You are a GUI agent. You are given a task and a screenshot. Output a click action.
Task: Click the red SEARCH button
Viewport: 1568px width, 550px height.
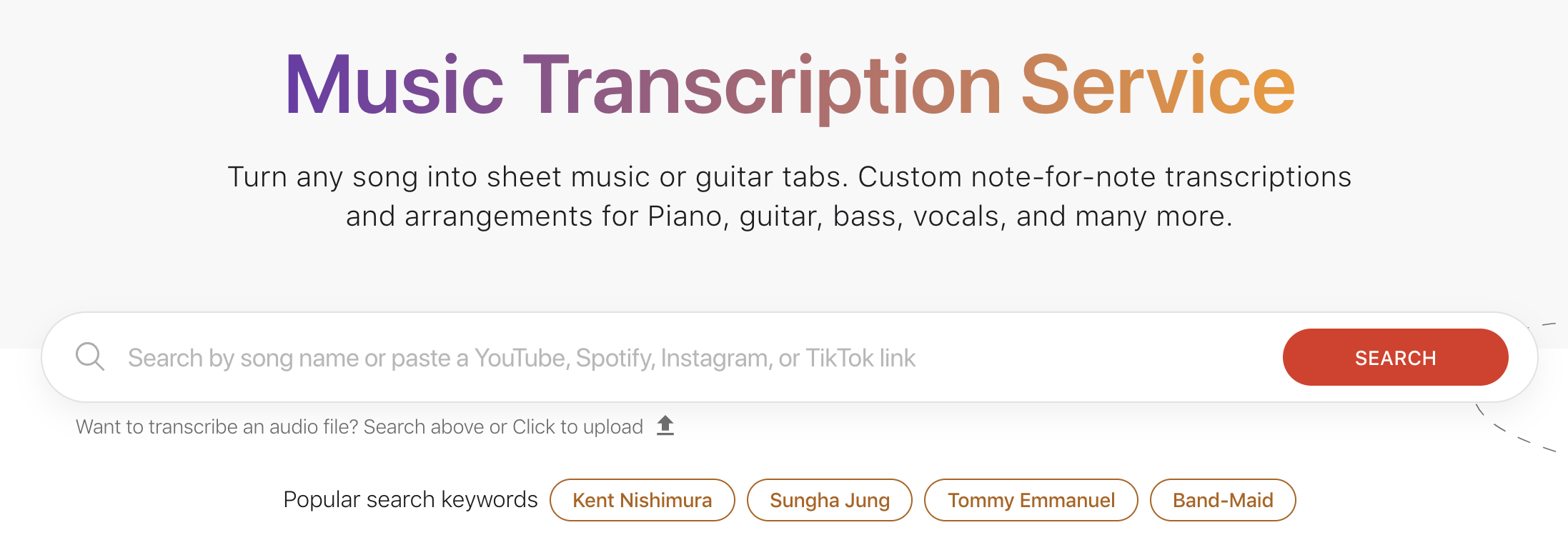1395,357
